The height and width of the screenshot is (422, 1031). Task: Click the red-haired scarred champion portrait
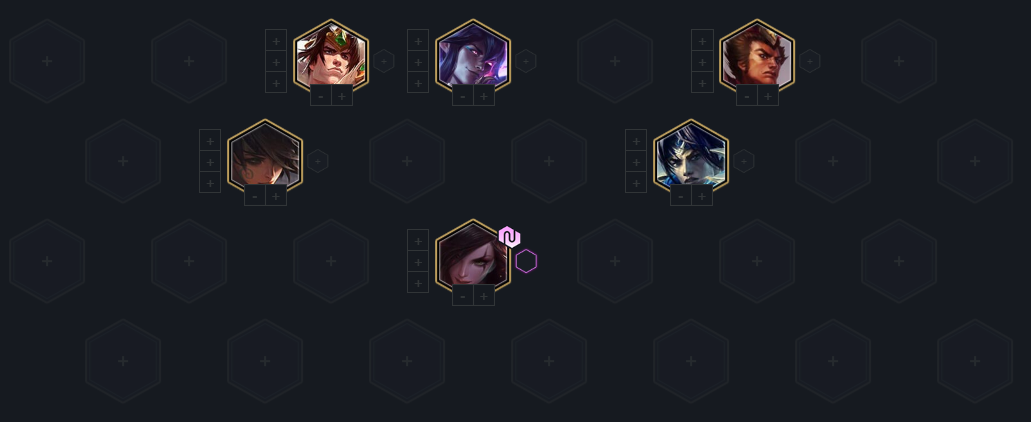(473, 256)
